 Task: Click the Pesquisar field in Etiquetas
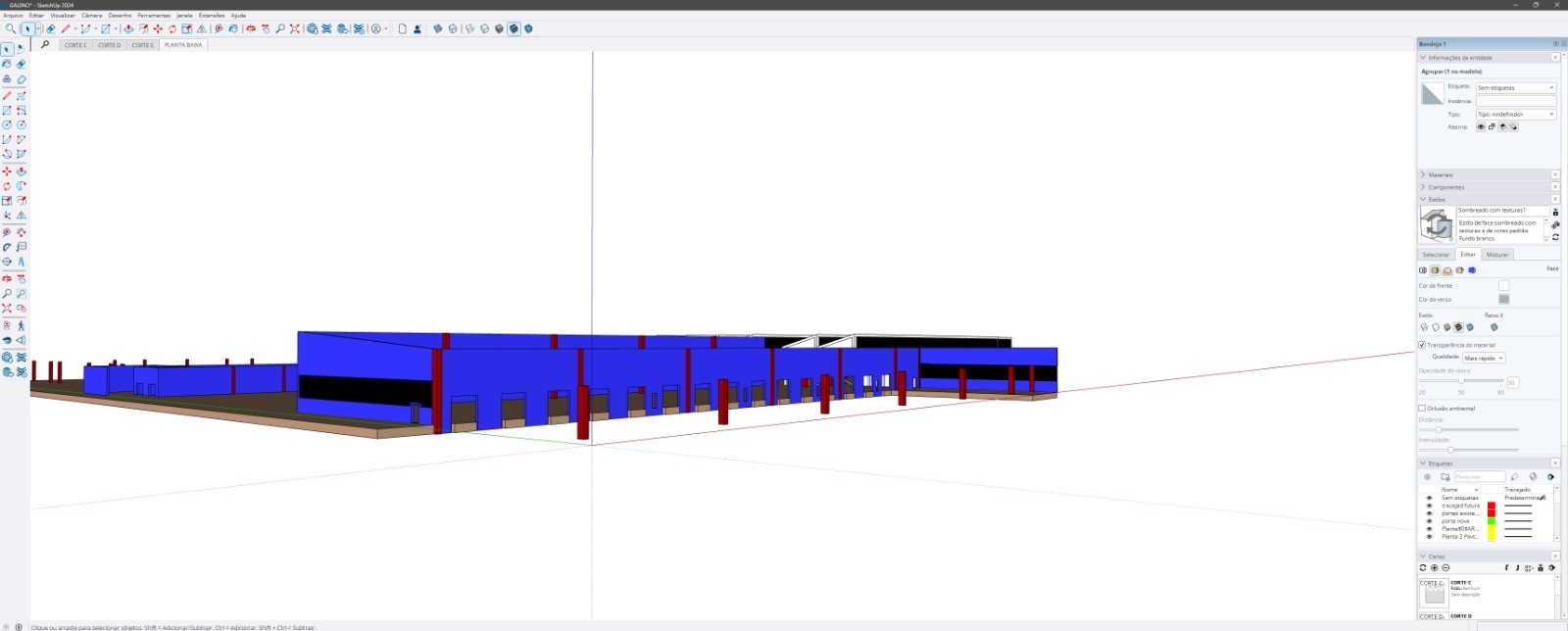click(1478, 477)
